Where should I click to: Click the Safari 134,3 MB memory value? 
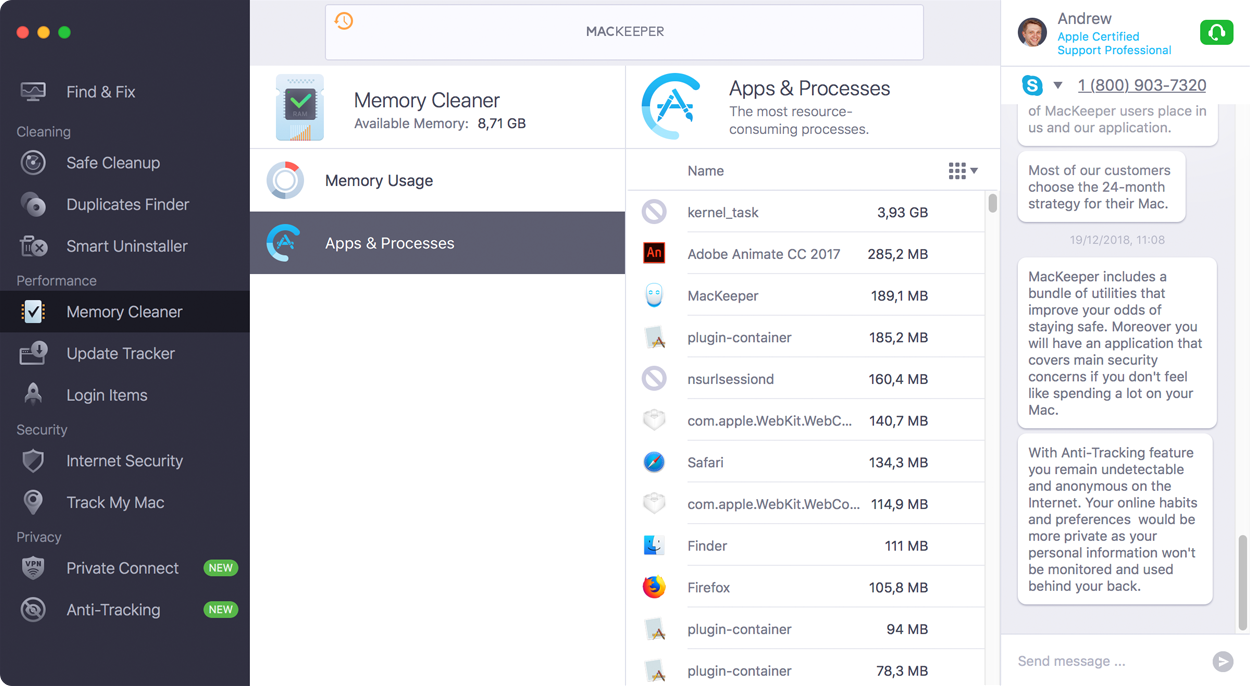(898, 462)
